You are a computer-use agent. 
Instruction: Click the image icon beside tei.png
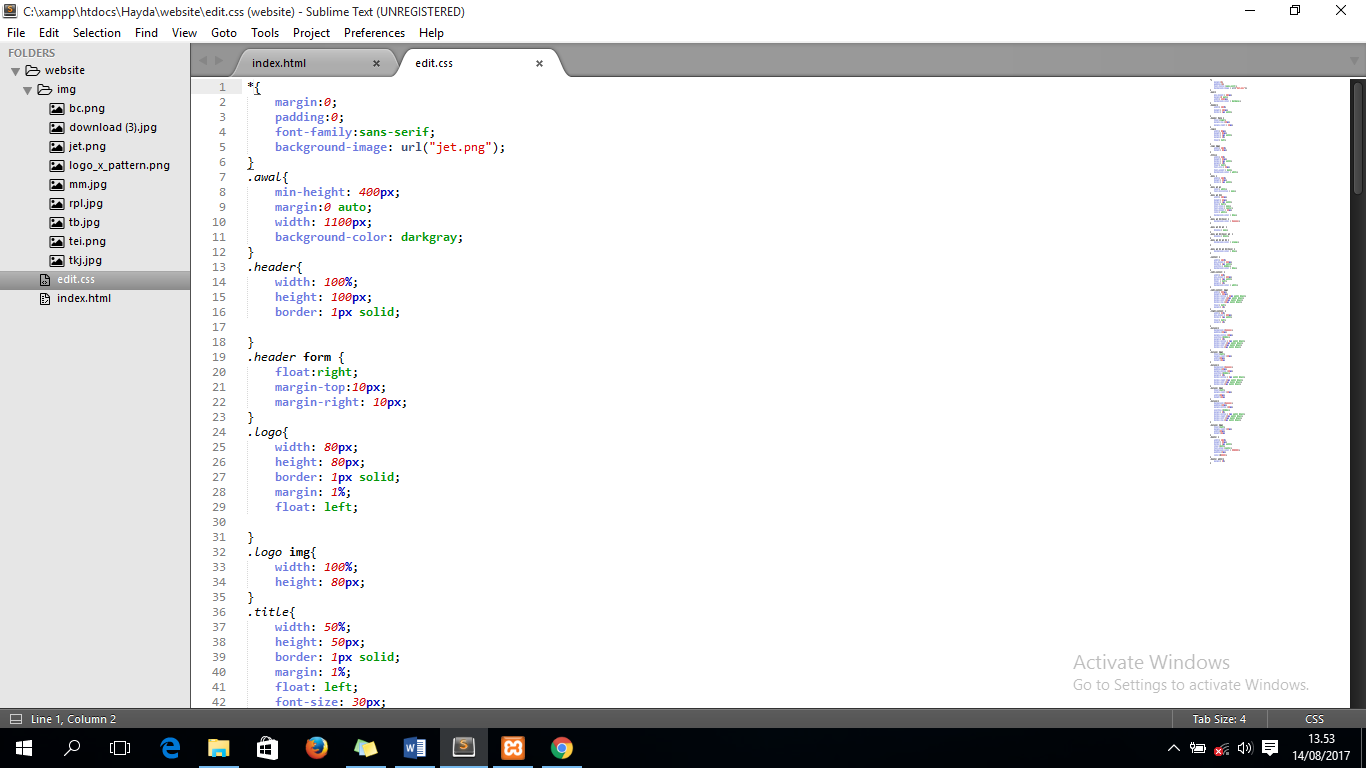coord(57,241)
